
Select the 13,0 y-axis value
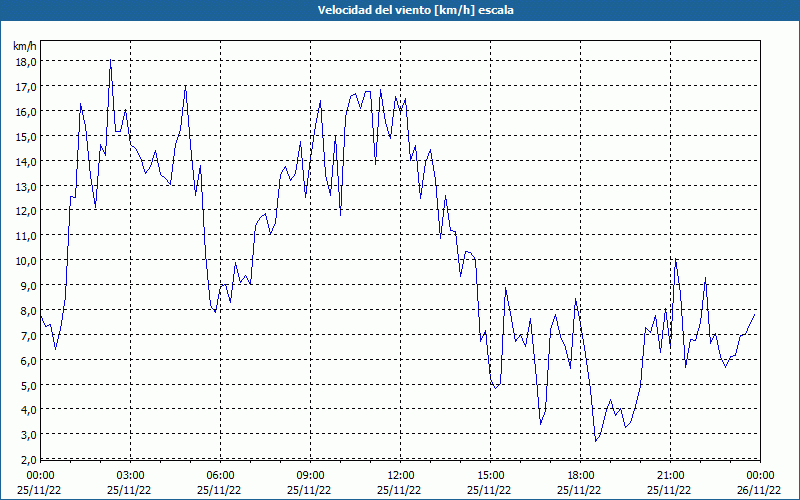pyautogui.click(x=26, y=187)
